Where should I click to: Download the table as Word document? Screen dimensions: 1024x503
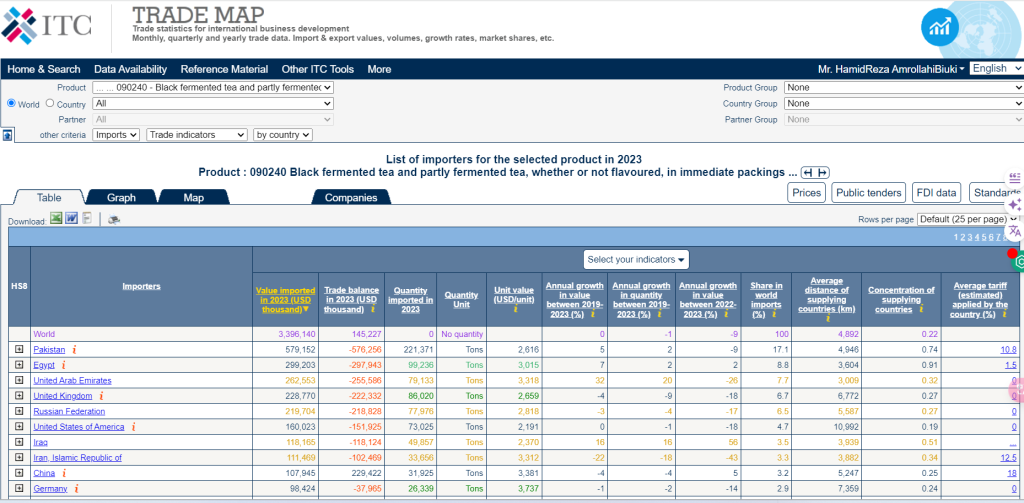coord(71,218)
